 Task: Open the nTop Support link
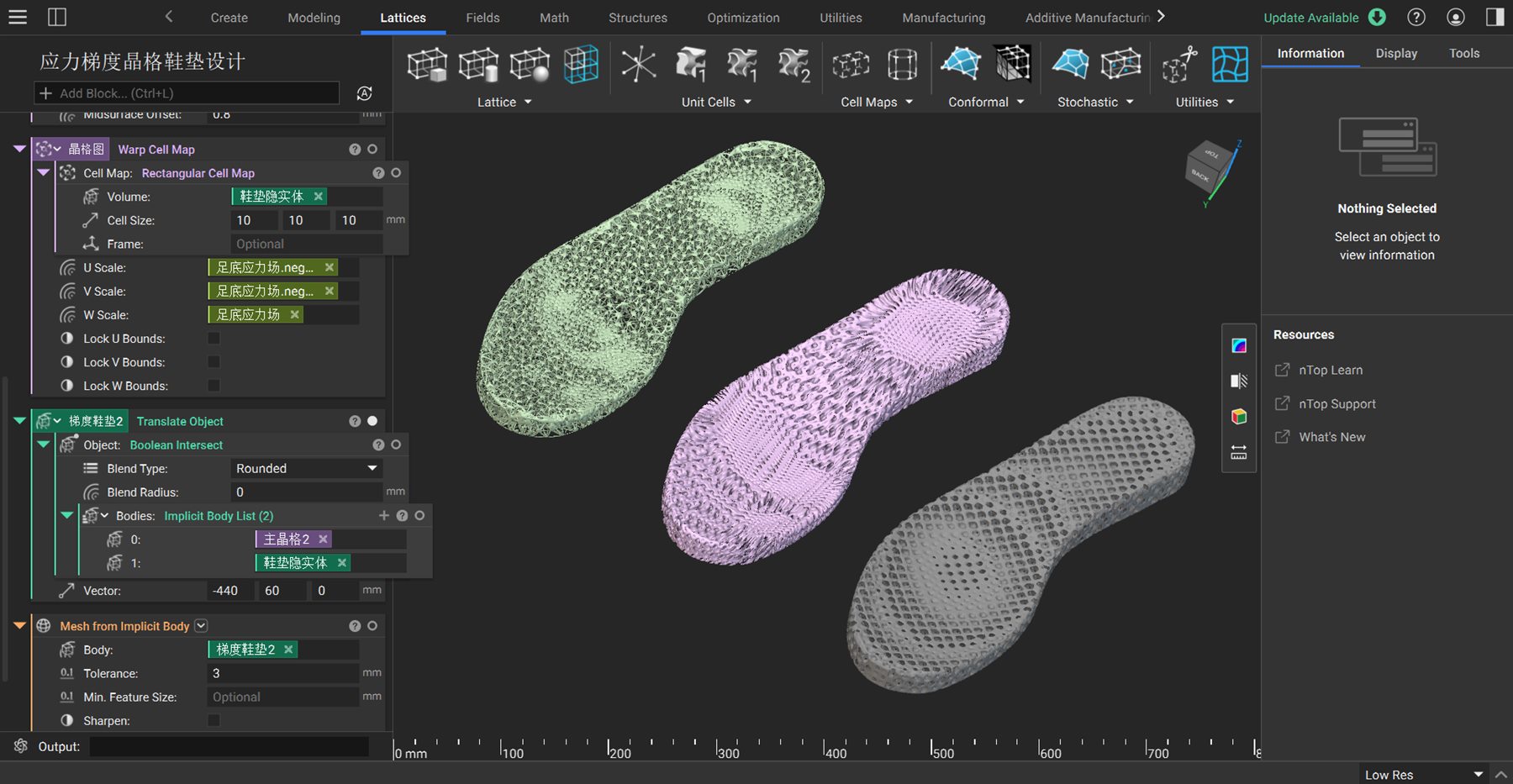pos(1337,403)
